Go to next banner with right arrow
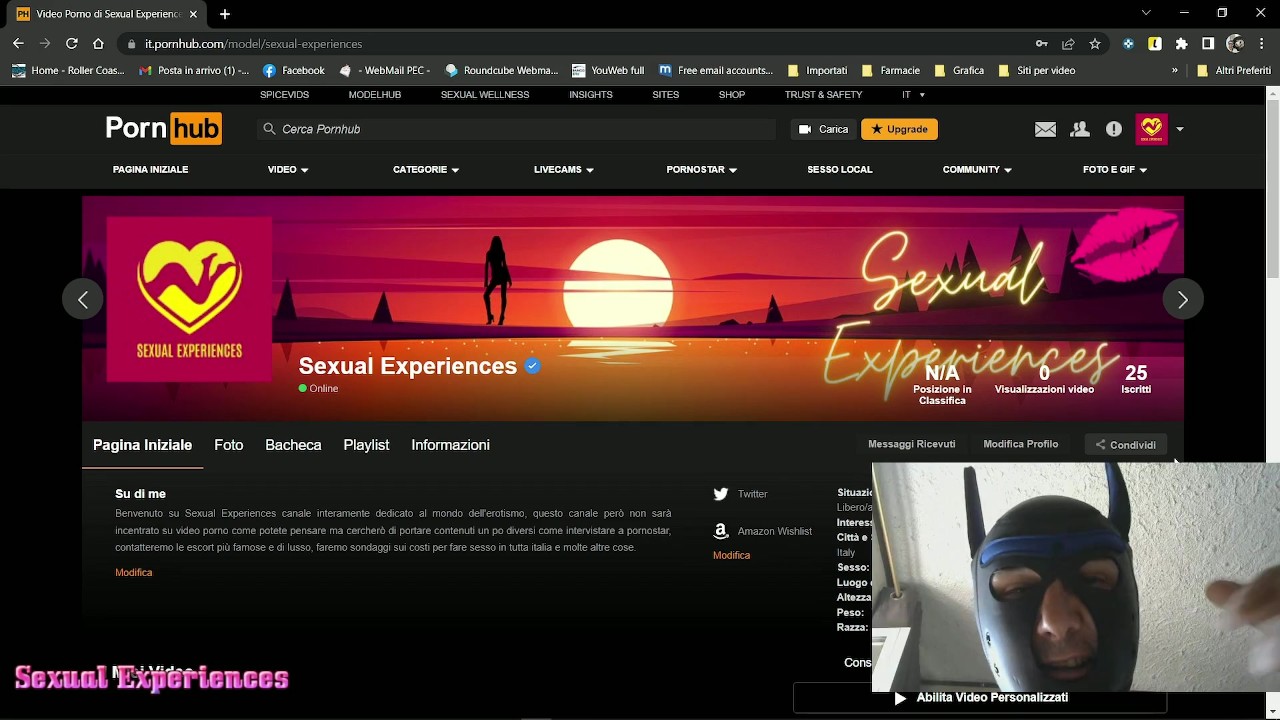 pos(1183,300)
